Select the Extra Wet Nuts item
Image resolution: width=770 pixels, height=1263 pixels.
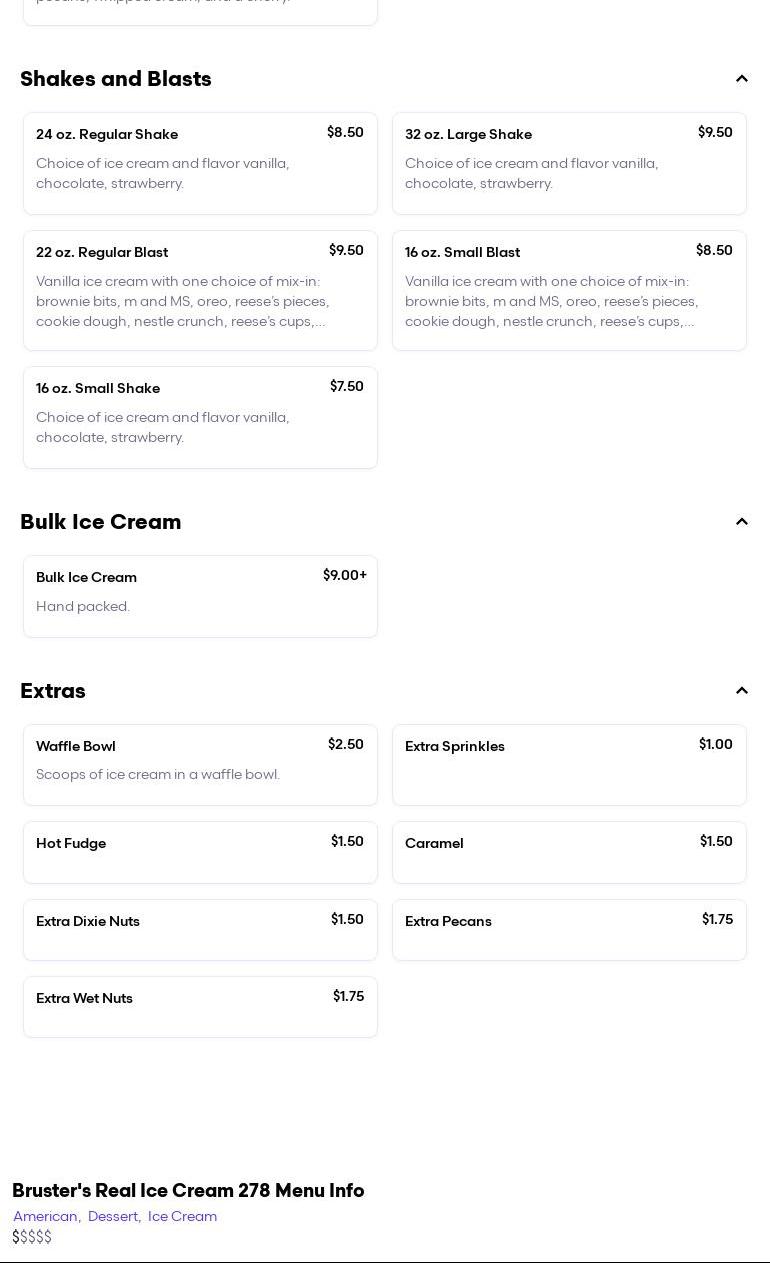point(200,1007)
